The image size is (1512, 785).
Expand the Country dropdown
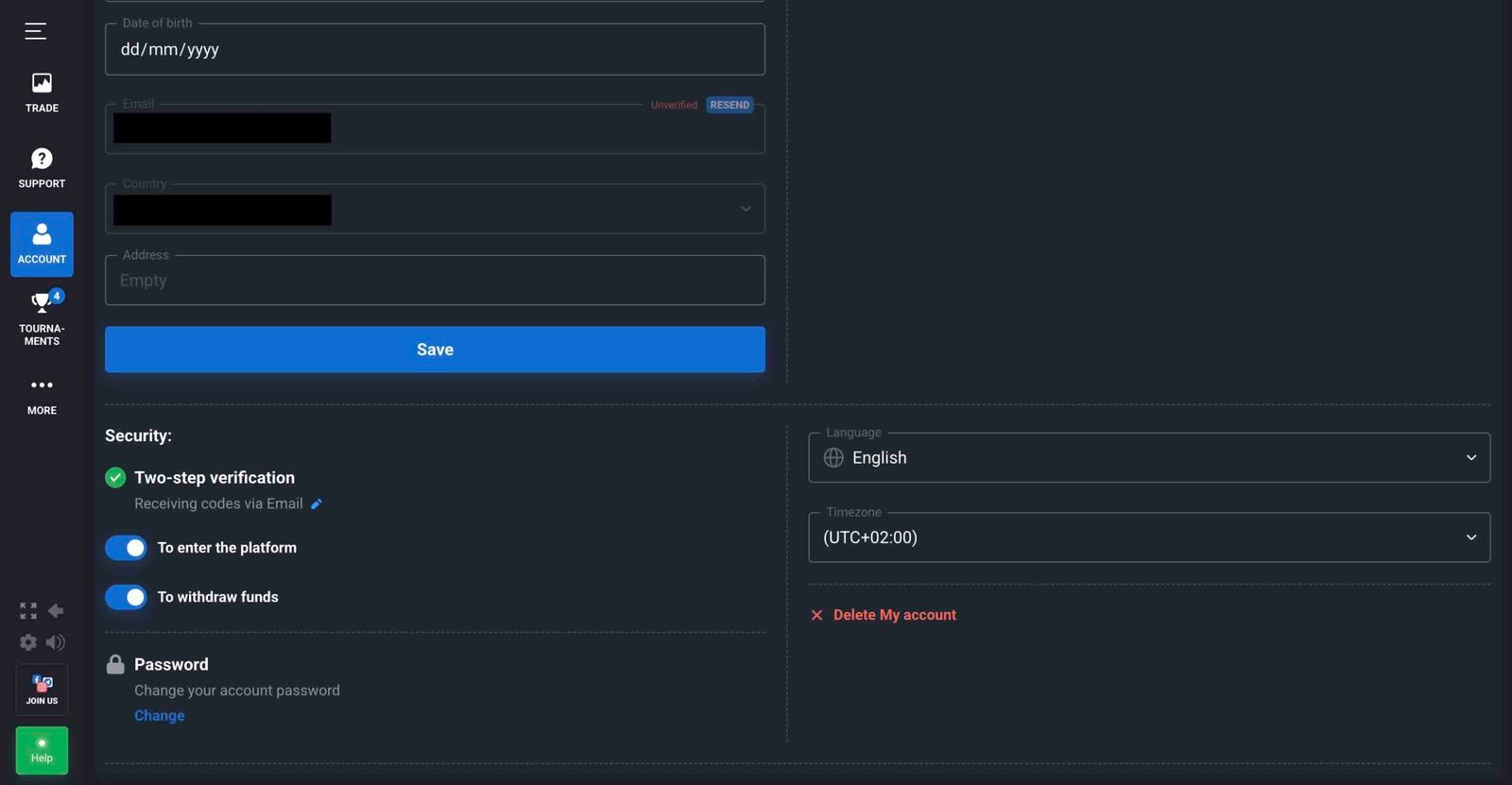(435, 209)
